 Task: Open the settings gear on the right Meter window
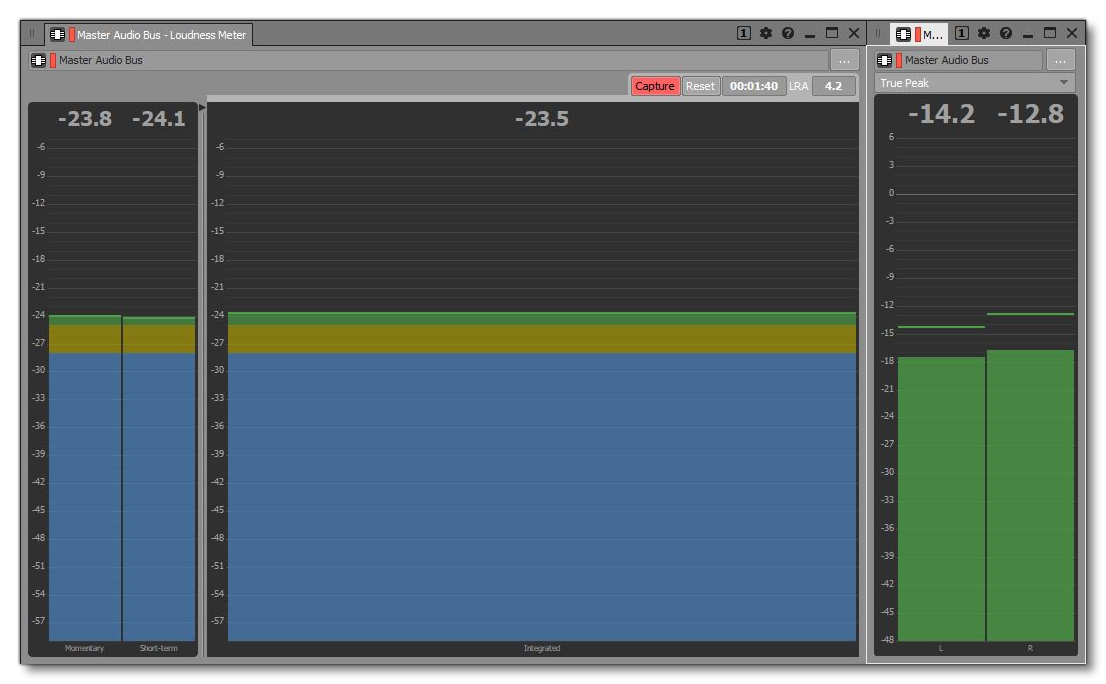click(x=983, y=33)
